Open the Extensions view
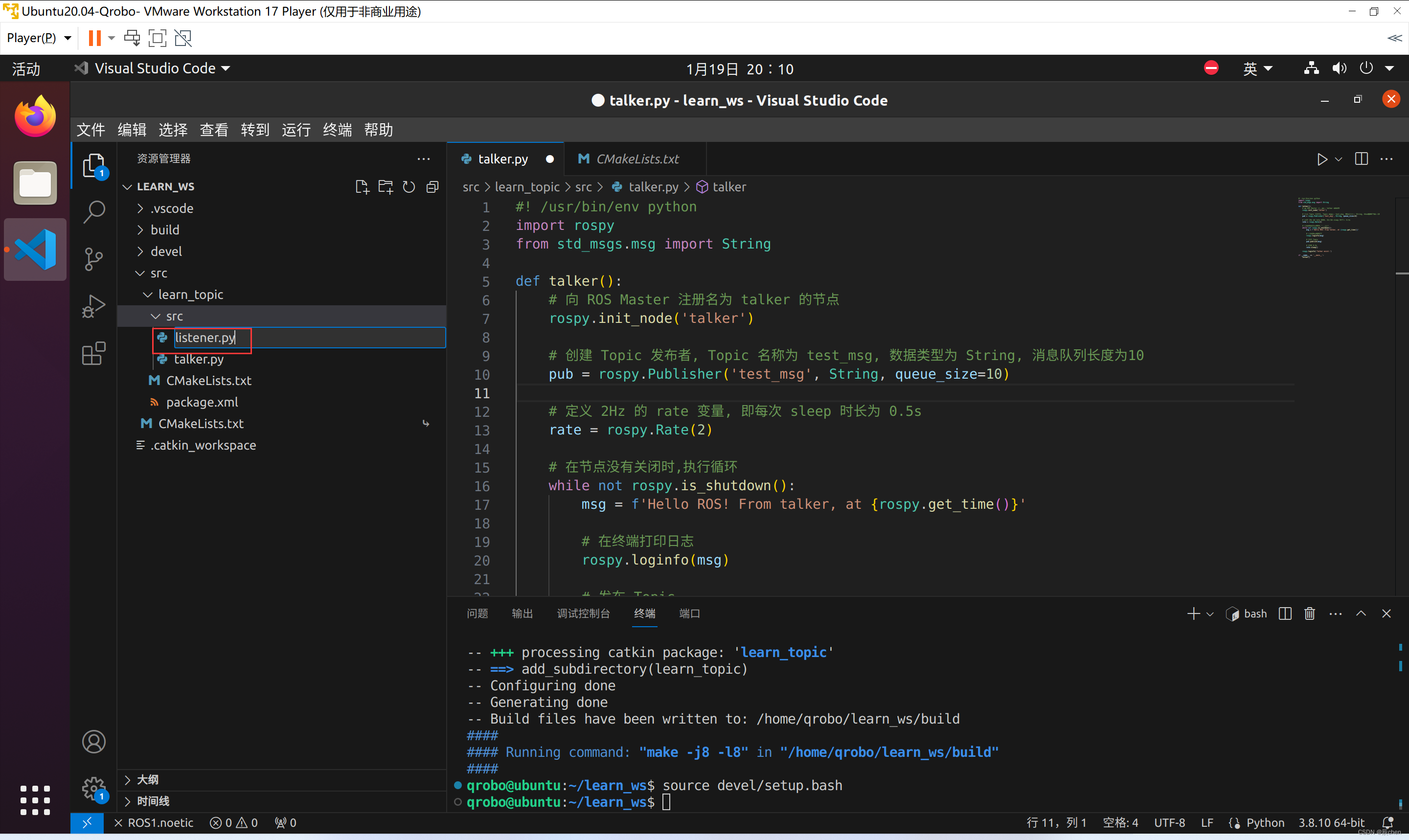The width and height of the screenshot is (1409, 840). pos(94,353)
